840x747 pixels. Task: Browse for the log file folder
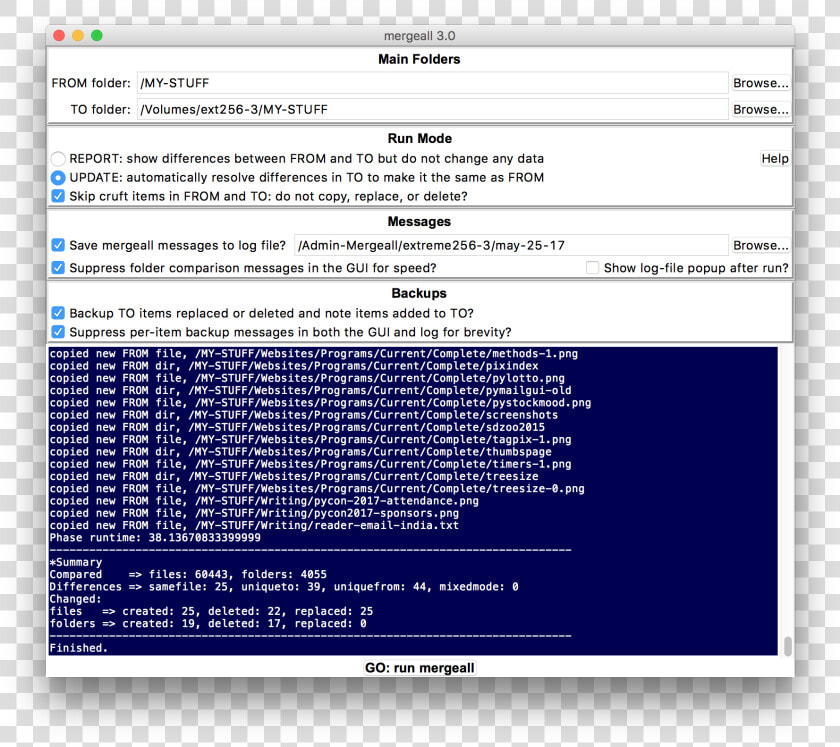pyautogui.click(x=760, y=245)
